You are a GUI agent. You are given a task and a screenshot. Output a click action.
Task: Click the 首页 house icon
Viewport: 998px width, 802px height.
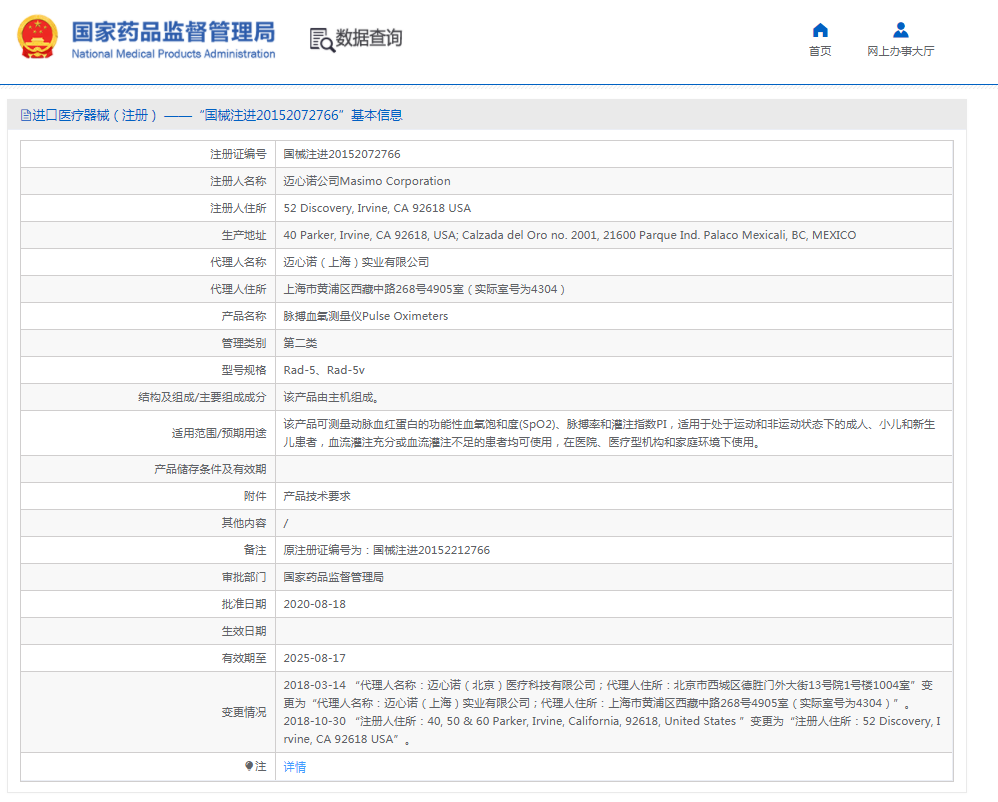point(820,30)
